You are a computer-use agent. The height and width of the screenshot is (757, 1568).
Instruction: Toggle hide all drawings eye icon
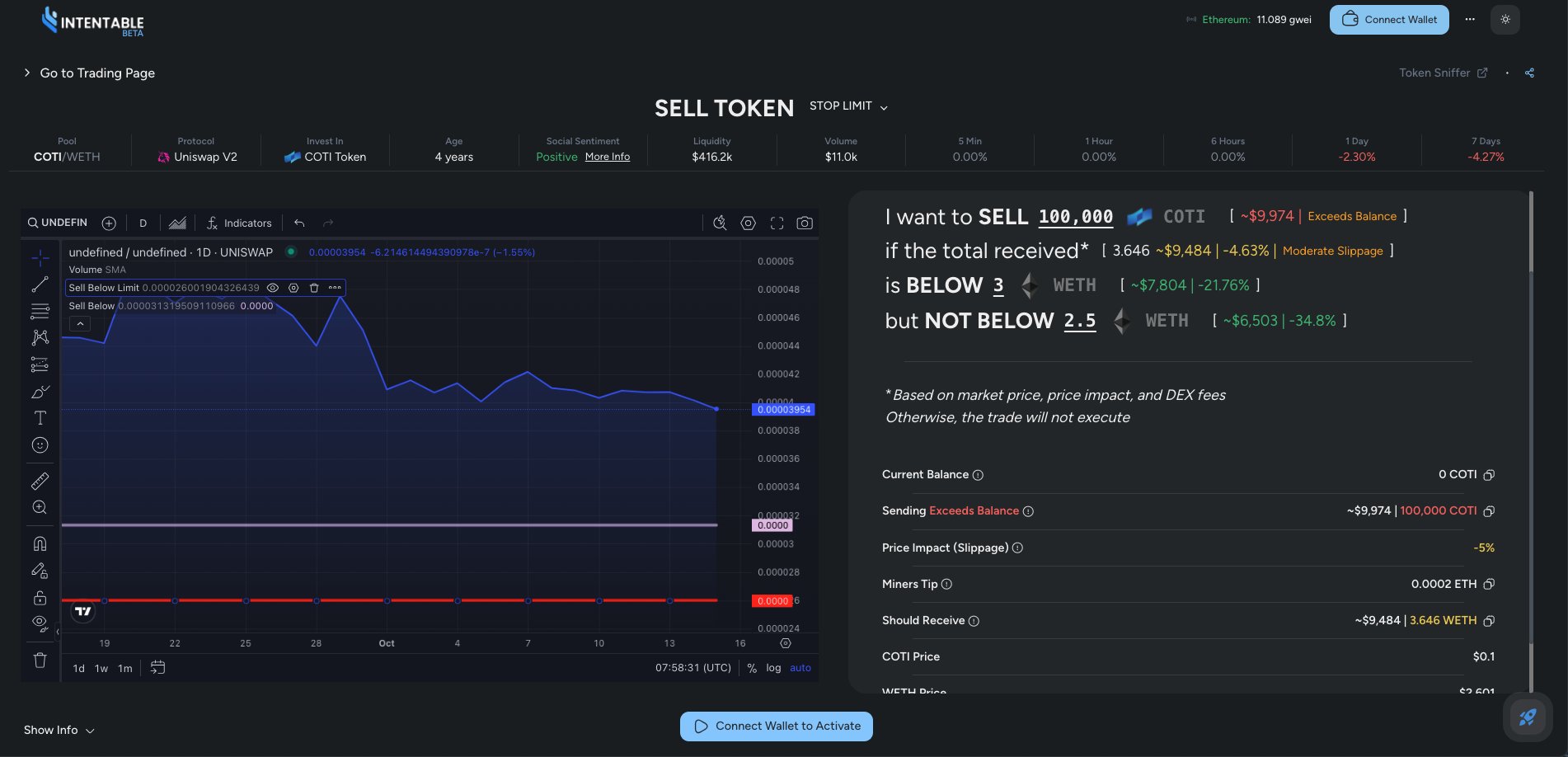40,623
